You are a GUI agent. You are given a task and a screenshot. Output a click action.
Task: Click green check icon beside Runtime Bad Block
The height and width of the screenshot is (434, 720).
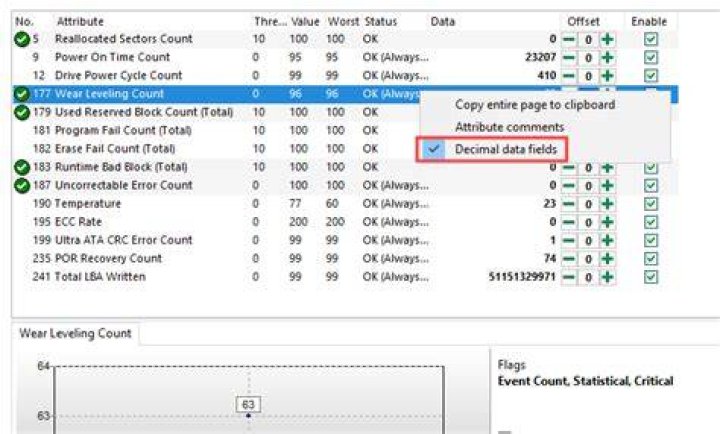[x=22, y=167]
